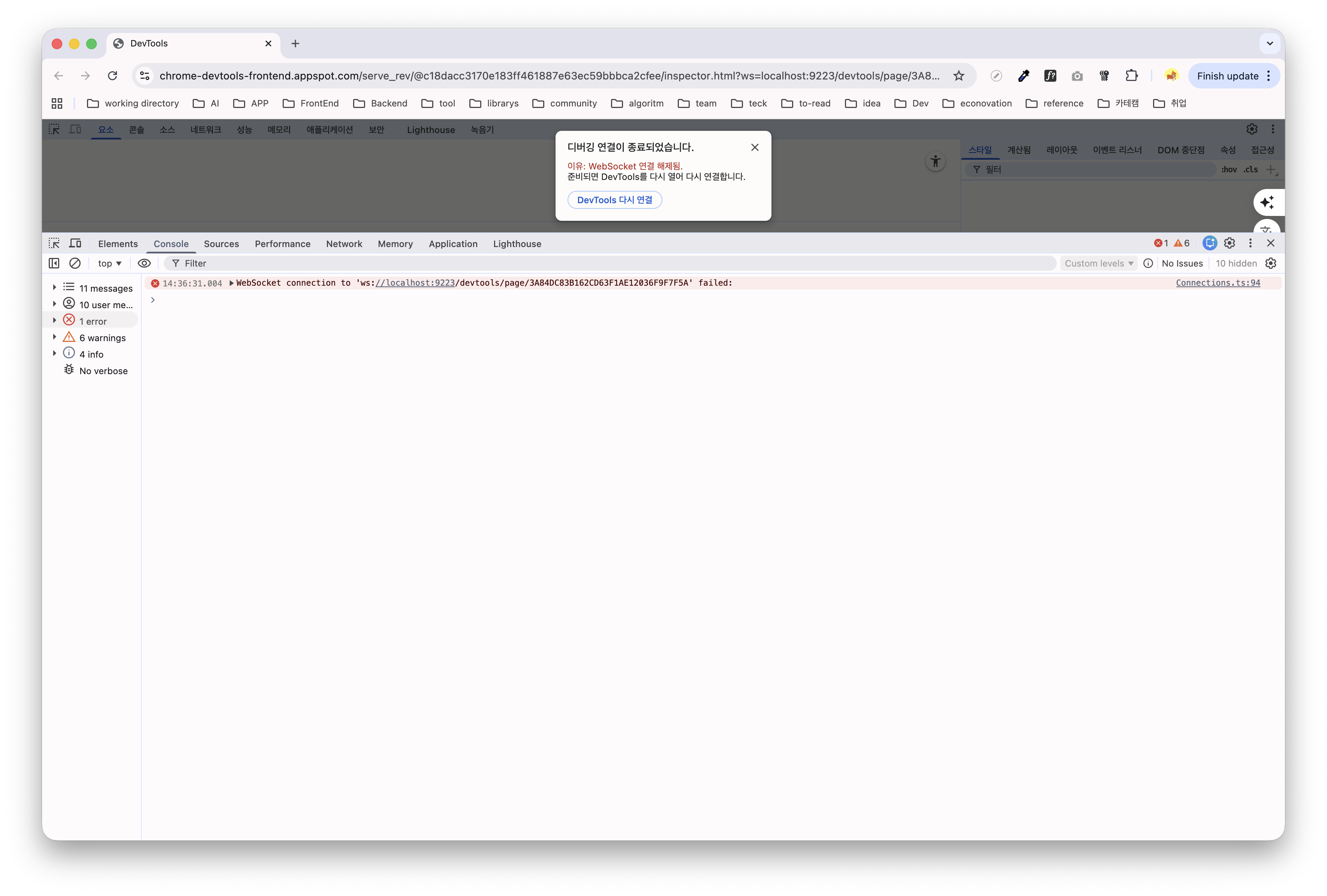The image size is (1327, 896).
Task: Expand the 6 warnings group
Action: click(x=55, y=337)
